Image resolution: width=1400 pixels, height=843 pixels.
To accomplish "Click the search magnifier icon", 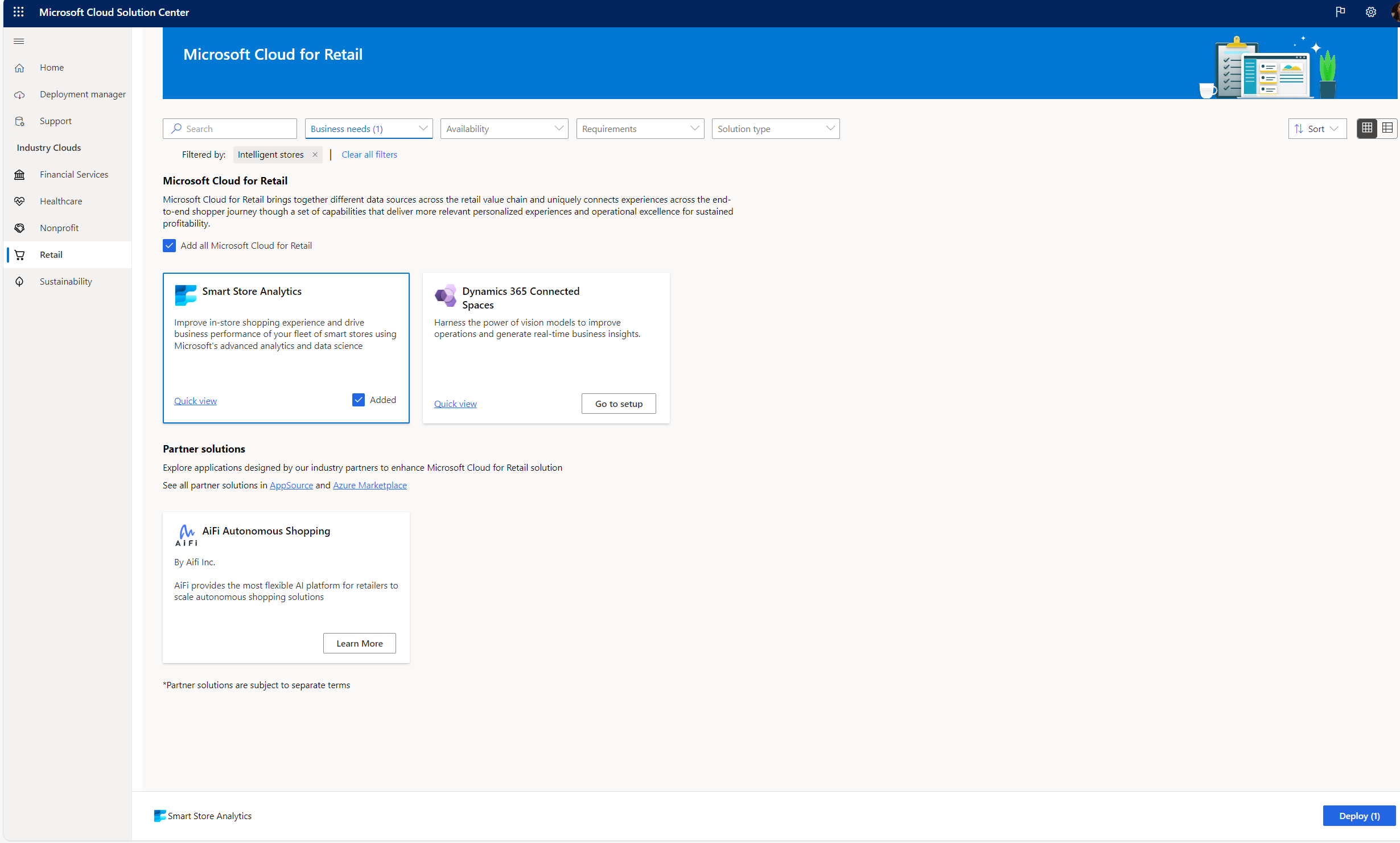I will pos(176,129).
